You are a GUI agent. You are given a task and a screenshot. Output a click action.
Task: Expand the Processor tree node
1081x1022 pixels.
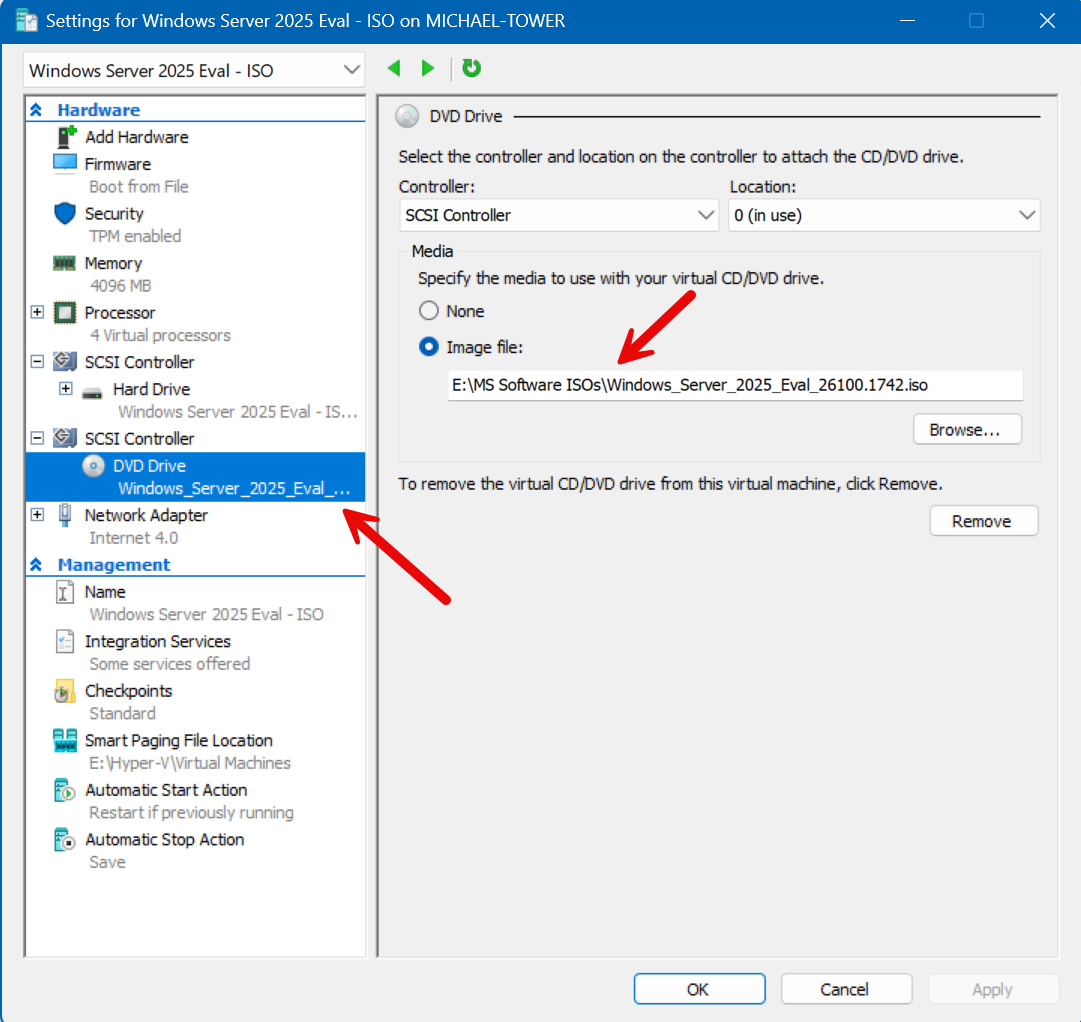(x=36, y=312)
